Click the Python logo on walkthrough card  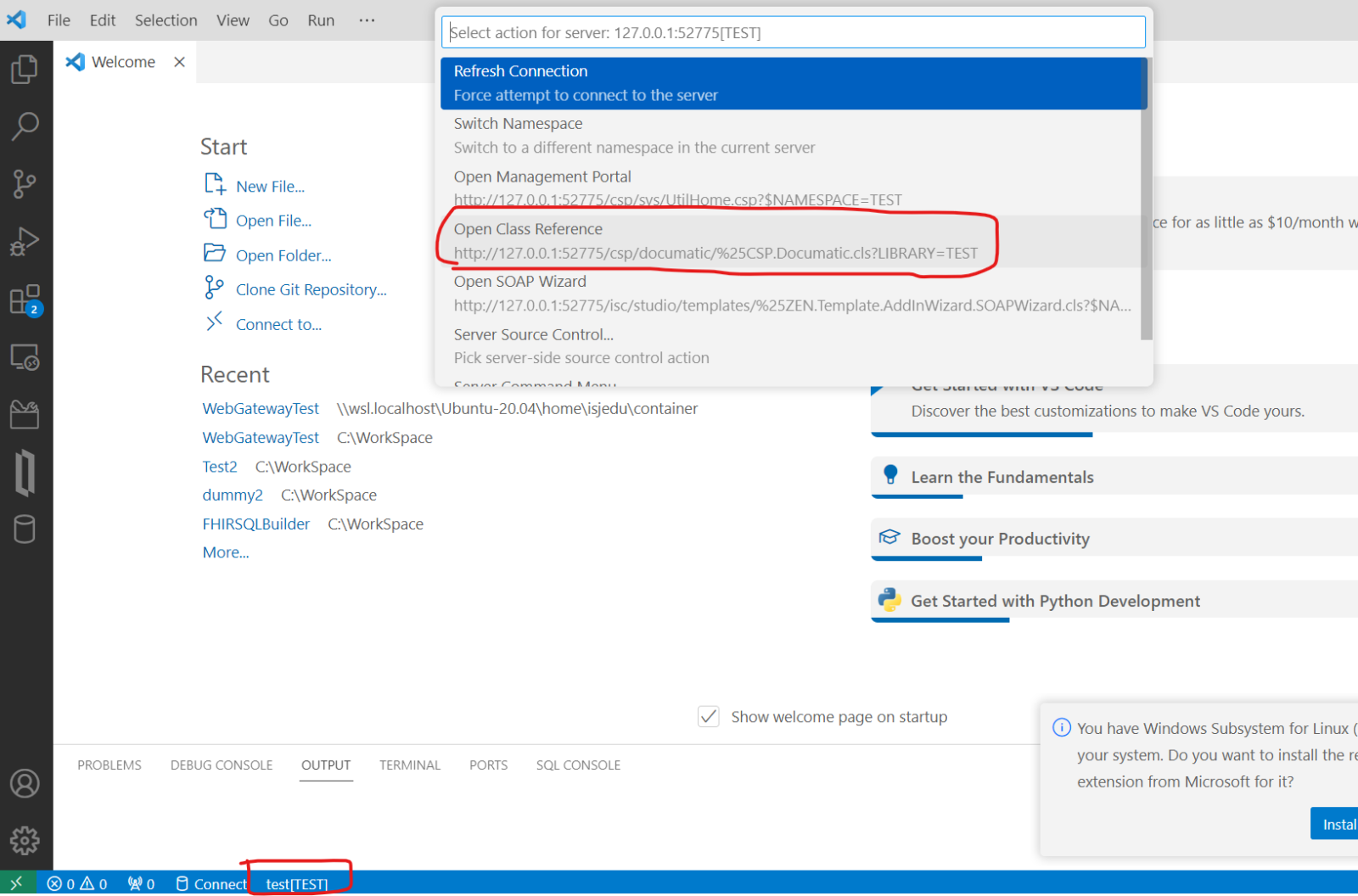(x=889, y=600)
